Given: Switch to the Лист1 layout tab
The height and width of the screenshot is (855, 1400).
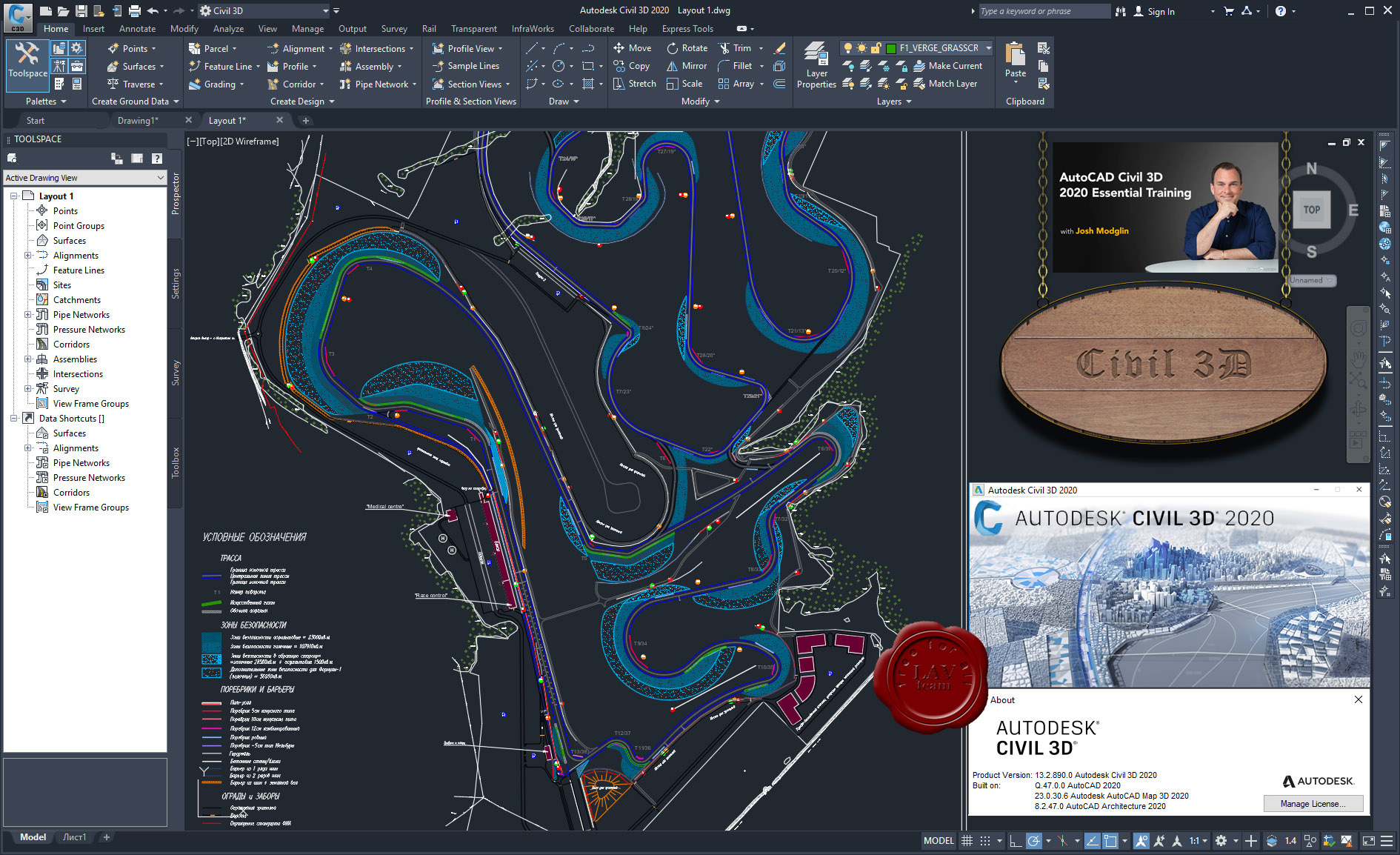Looking at the screenshot, I should click(74, 837).
